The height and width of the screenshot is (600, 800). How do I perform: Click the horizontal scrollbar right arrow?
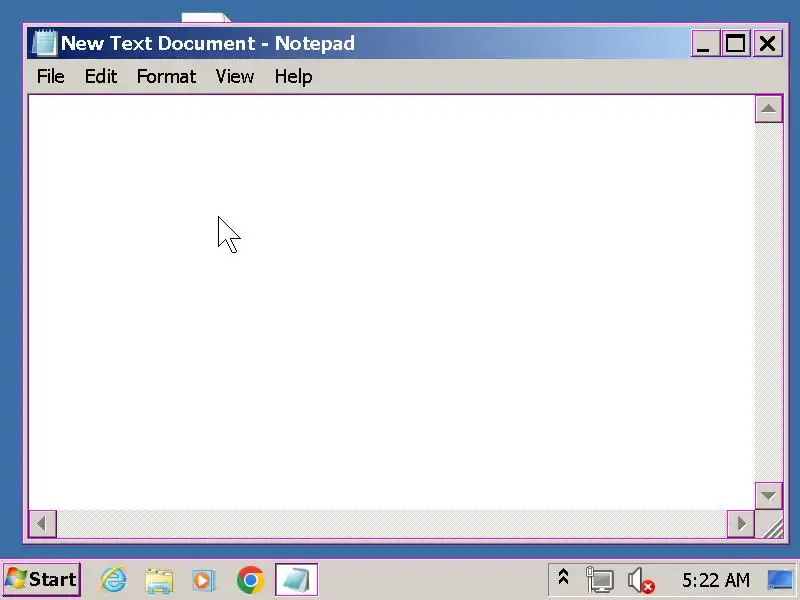point(741,523)
